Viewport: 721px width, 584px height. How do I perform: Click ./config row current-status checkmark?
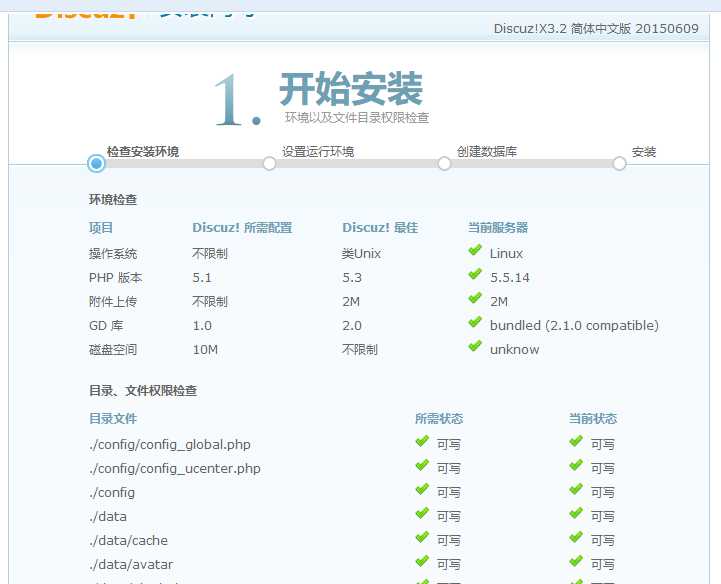click(x=576, y=489)
